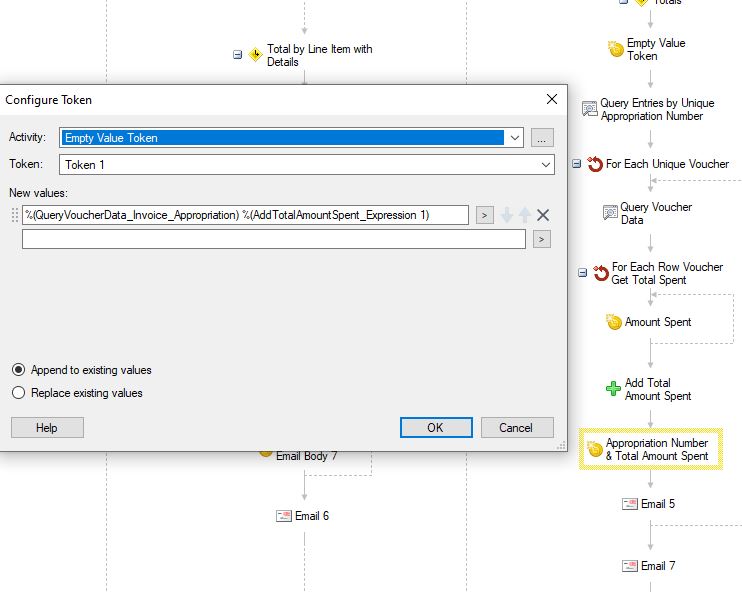Click the For Each Row Voucher loop icon
The image size is (742, 592).
pyautogui.click(x=601, y=273)
